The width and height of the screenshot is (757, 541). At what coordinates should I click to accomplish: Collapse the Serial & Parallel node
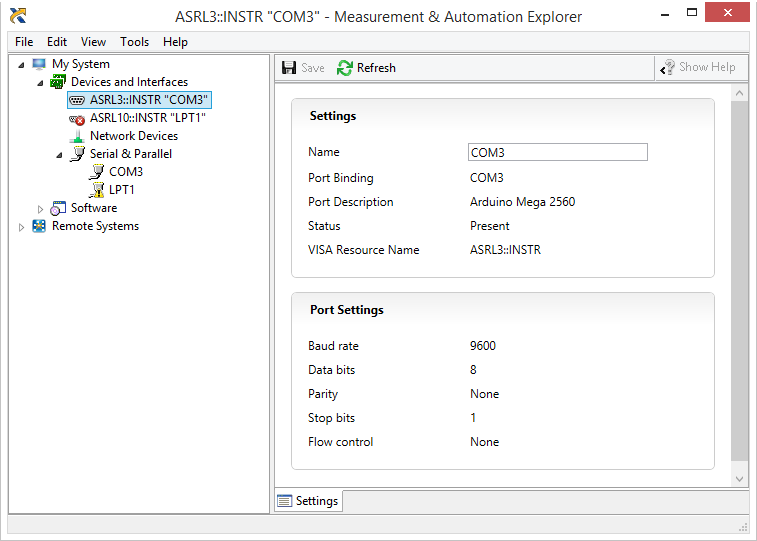[x=59, y=155]
